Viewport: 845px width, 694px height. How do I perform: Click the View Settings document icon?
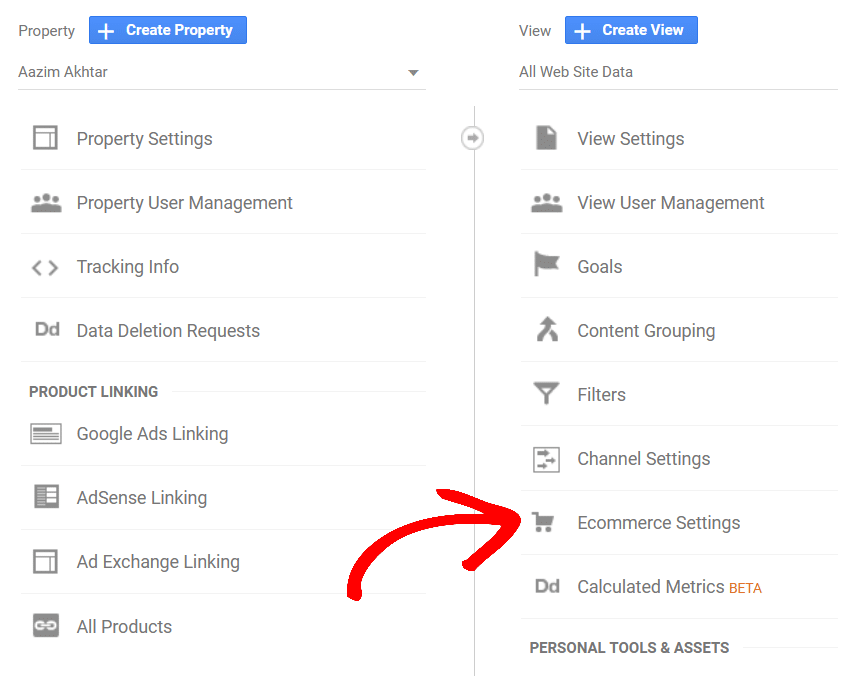click(x=546, y=137)
